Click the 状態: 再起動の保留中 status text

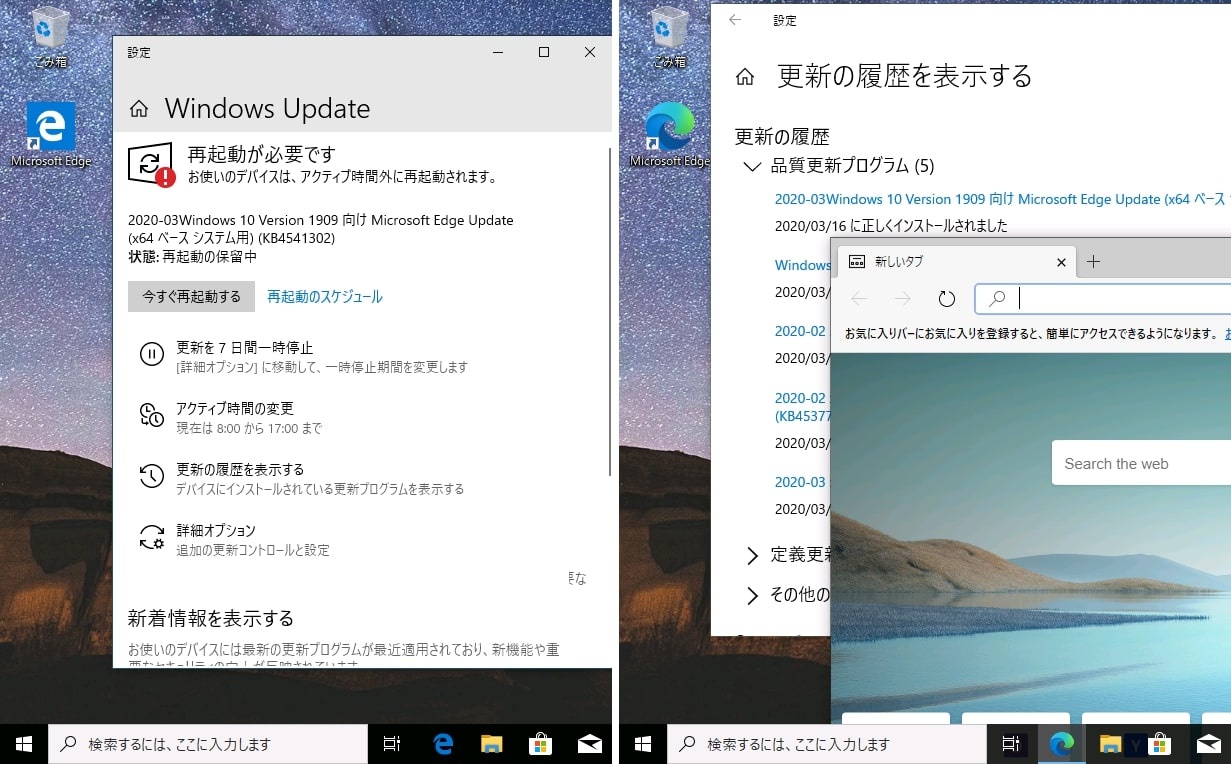[193, 257]
